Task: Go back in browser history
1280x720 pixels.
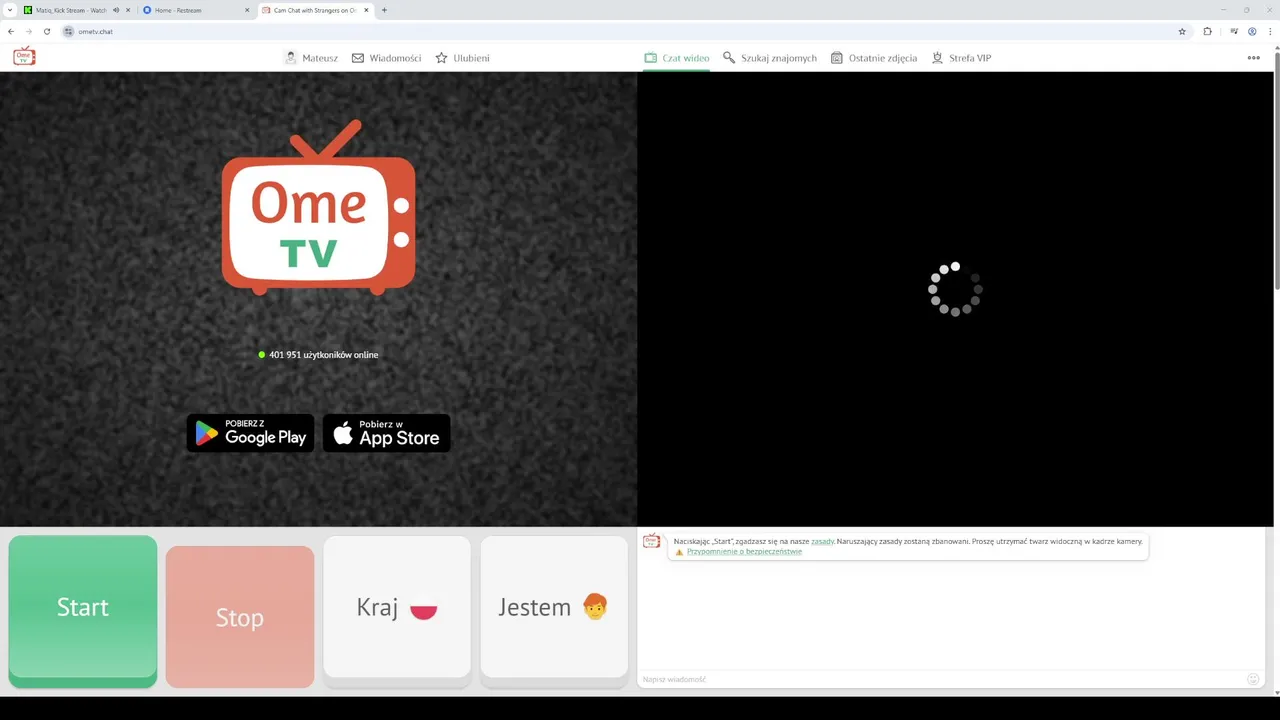Action: [x=11, y=31]
